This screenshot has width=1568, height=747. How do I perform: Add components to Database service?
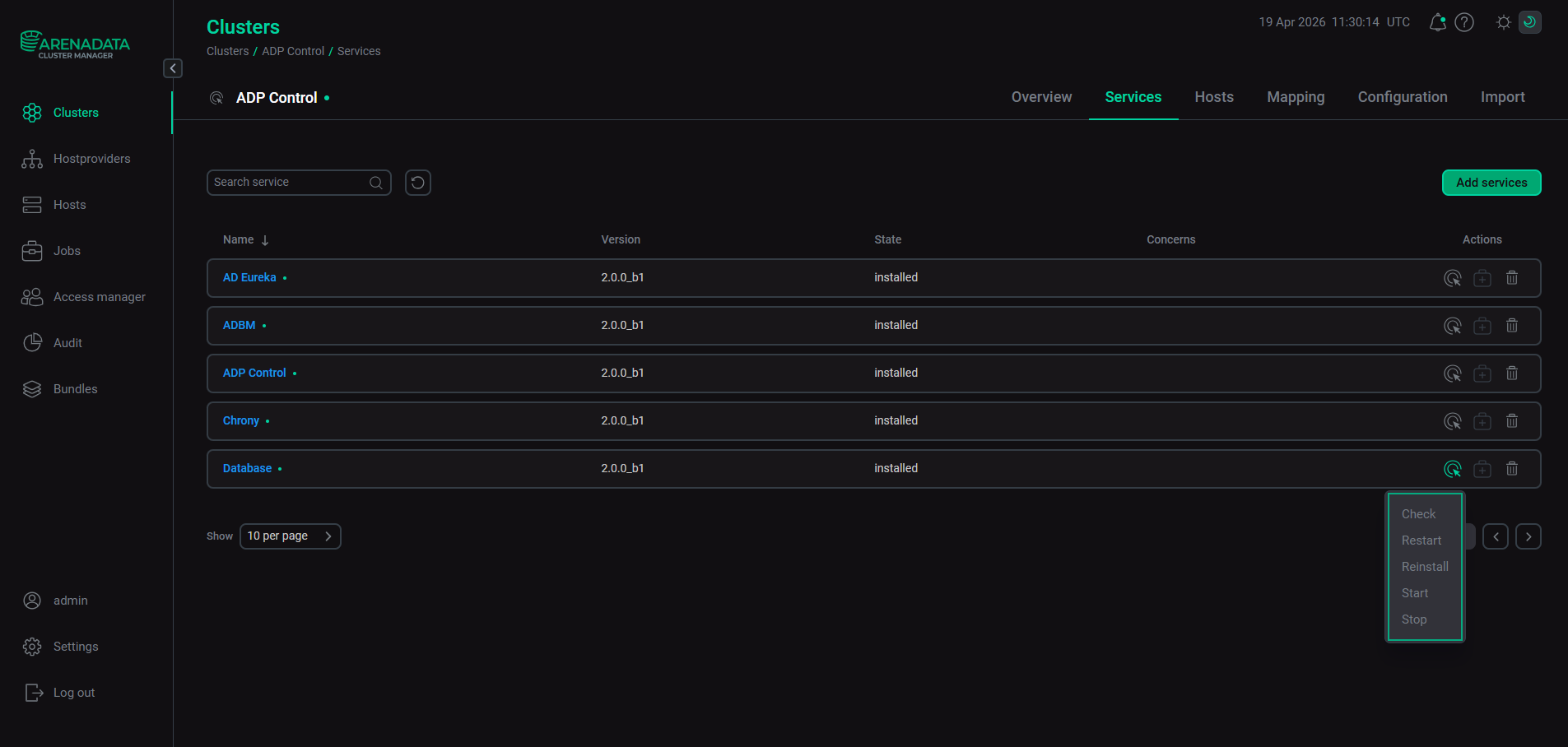click(1482, 469)
